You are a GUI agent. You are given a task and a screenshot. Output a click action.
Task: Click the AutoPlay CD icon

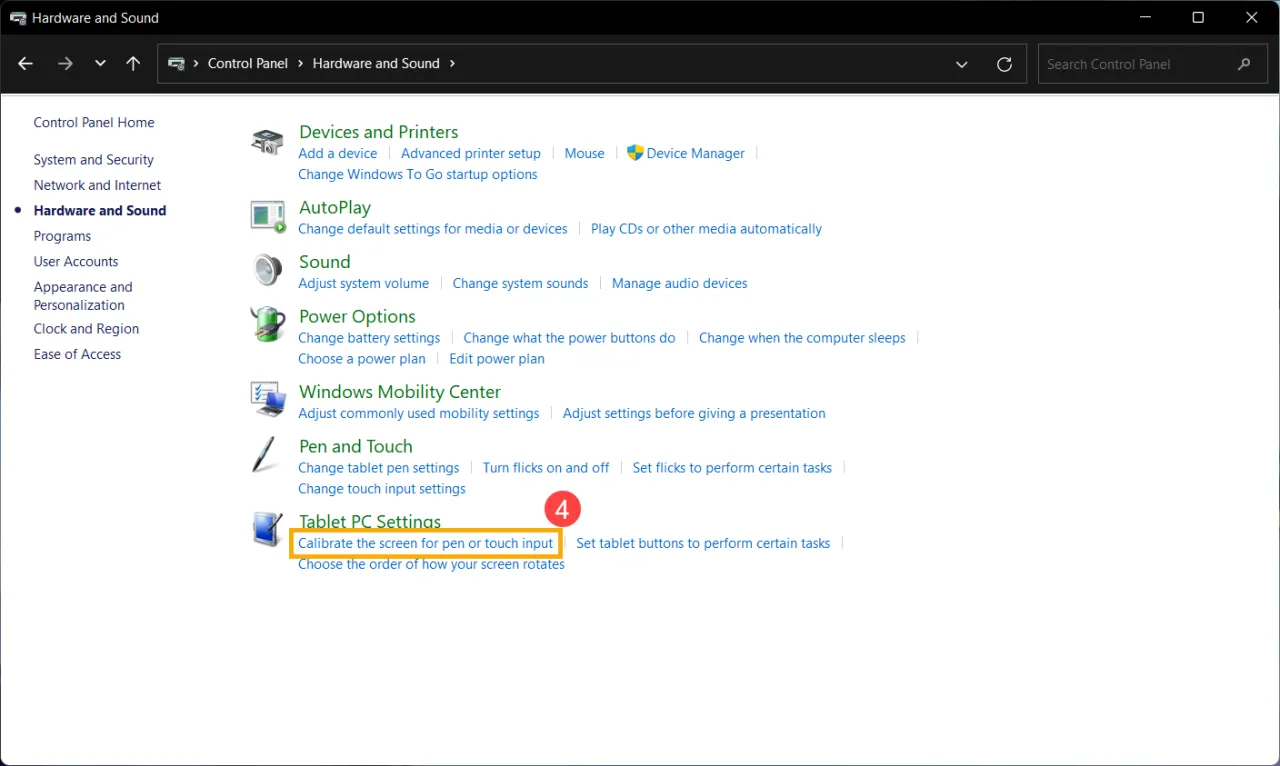coord(266,216)
